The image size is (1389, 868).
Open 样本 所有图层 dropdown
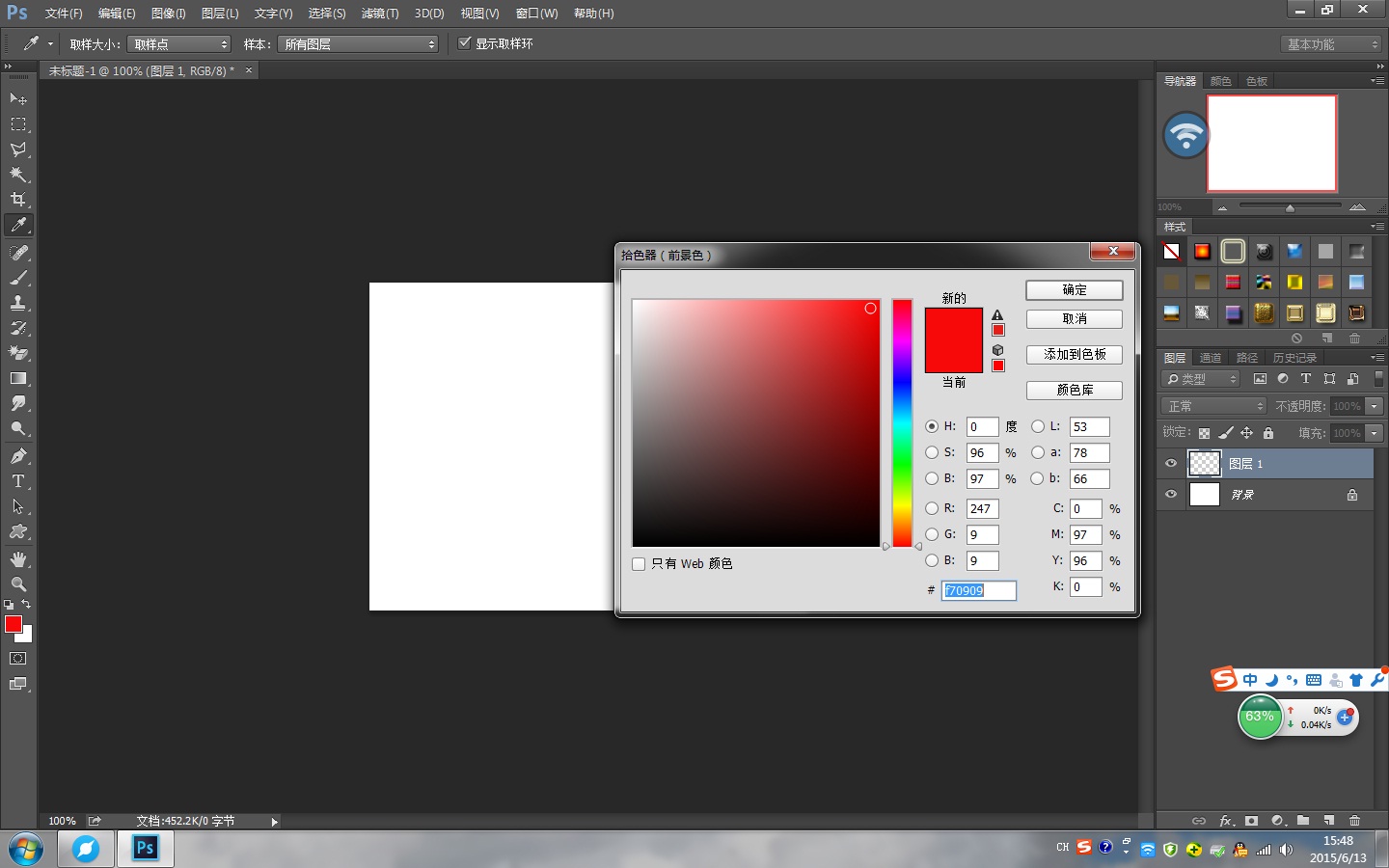[358, 44]
